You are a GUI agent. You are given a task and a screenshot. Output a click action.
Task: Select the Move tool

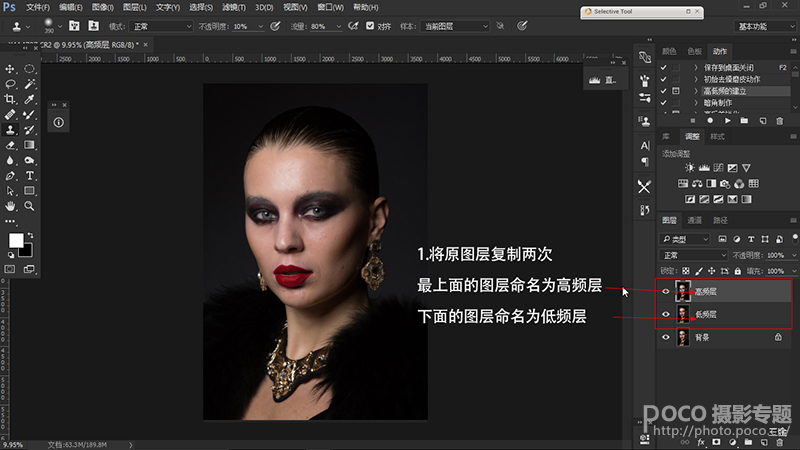(10, 69)
